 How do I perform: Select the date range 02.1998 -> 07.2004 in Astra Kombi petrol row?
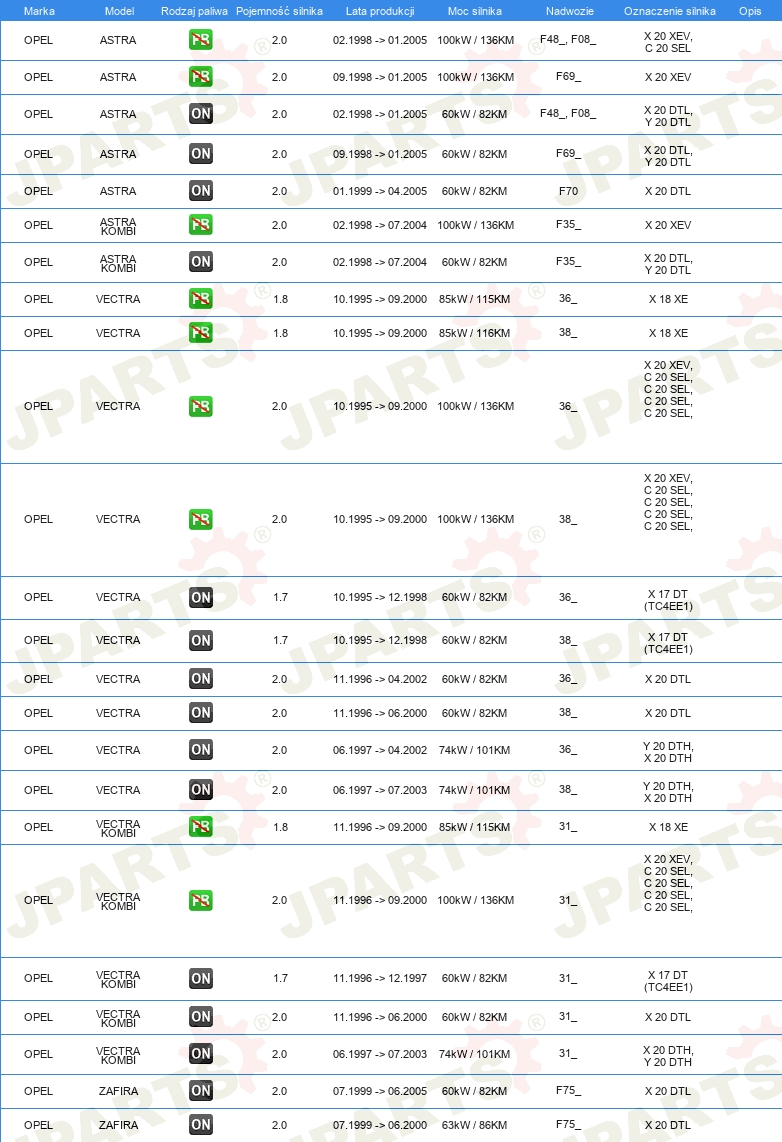click(380, 225)
